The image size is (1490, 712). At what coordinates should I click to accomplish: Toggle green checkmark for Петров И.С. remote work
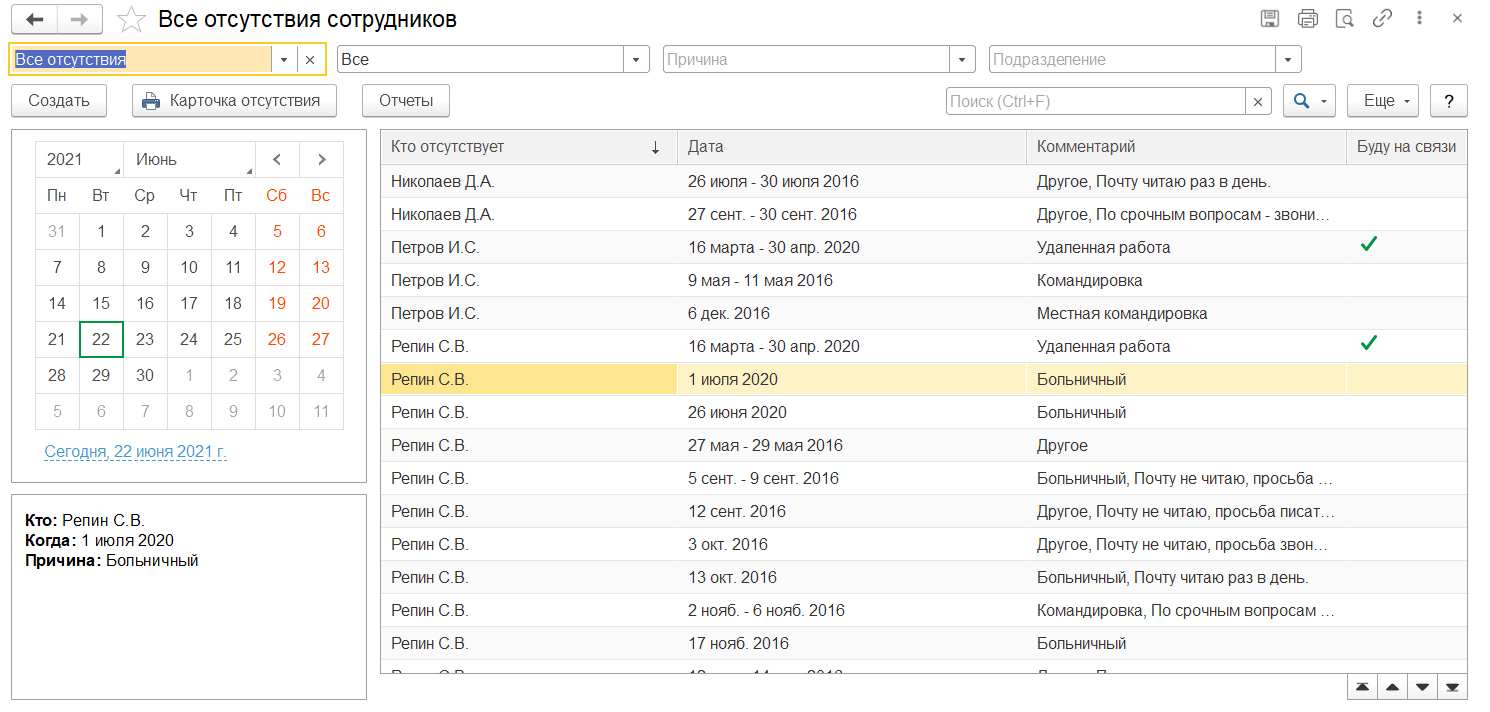1369,244
